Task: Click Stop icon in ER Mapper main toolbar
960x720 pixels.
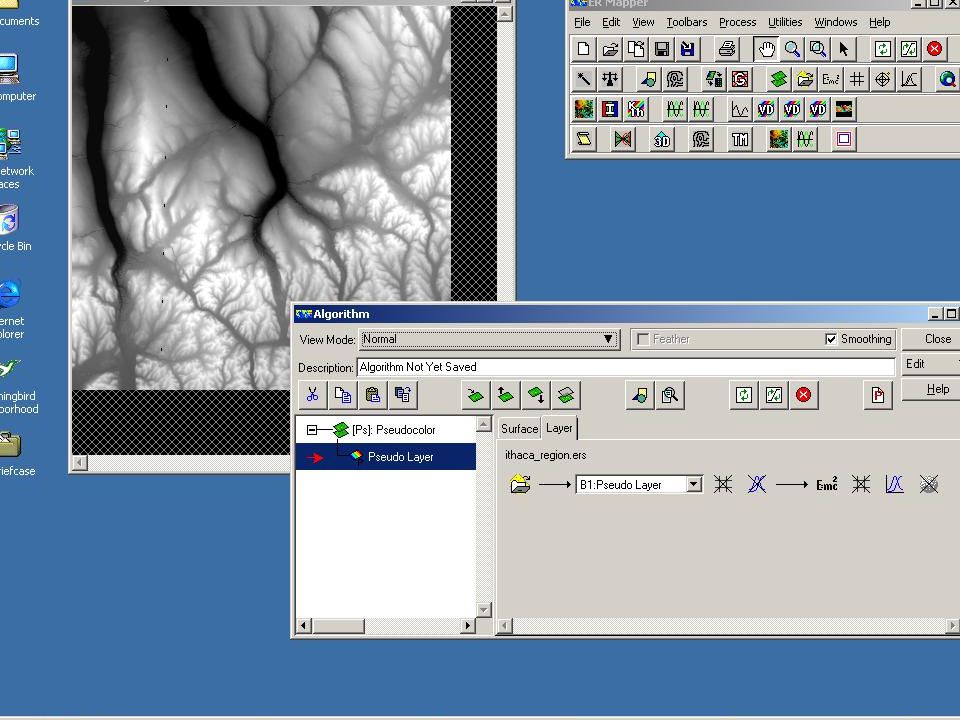Action: 934,49
